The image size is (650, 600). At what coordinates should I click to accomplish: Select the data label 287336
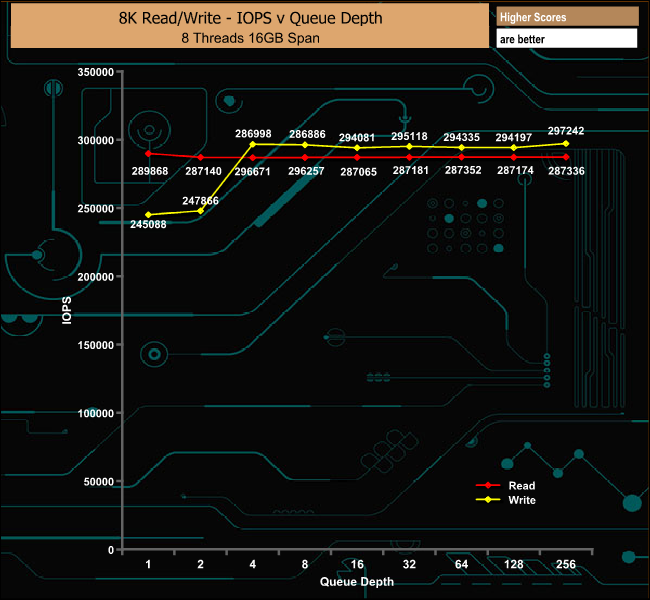(x=566, y=171)
